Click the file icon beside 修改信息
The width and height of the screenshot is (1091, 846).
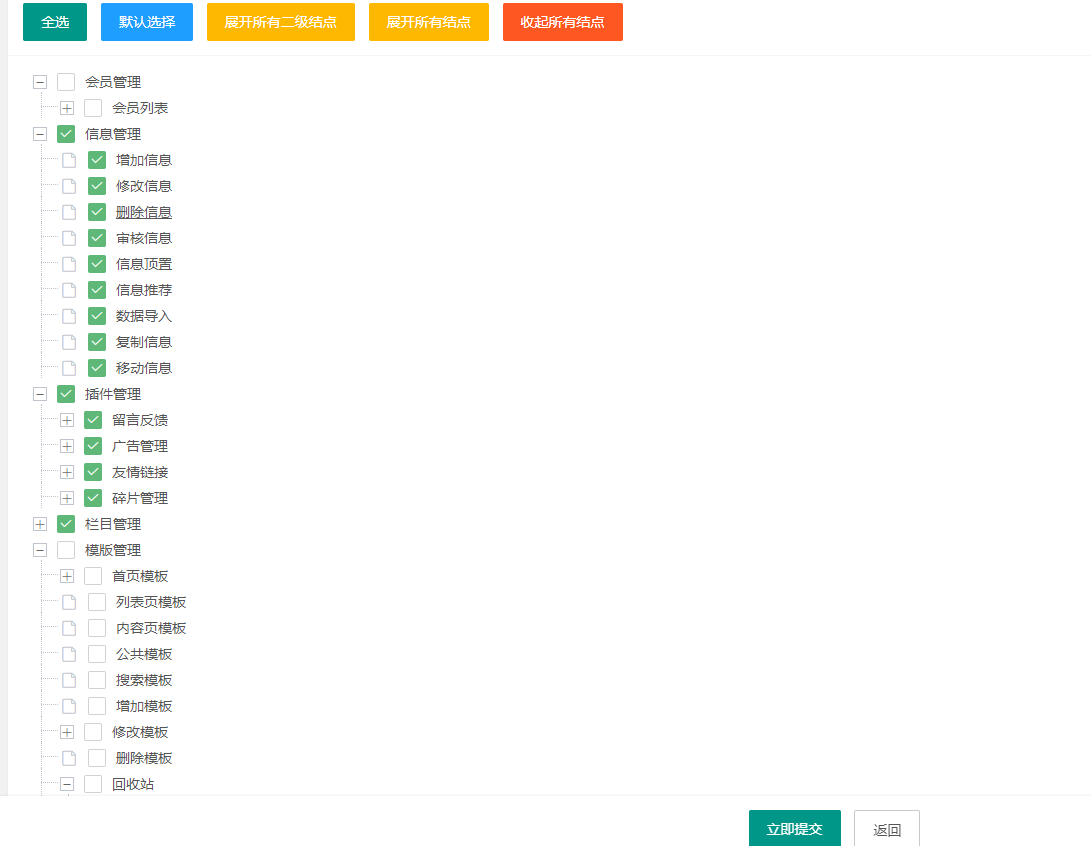tap(69, 186)
